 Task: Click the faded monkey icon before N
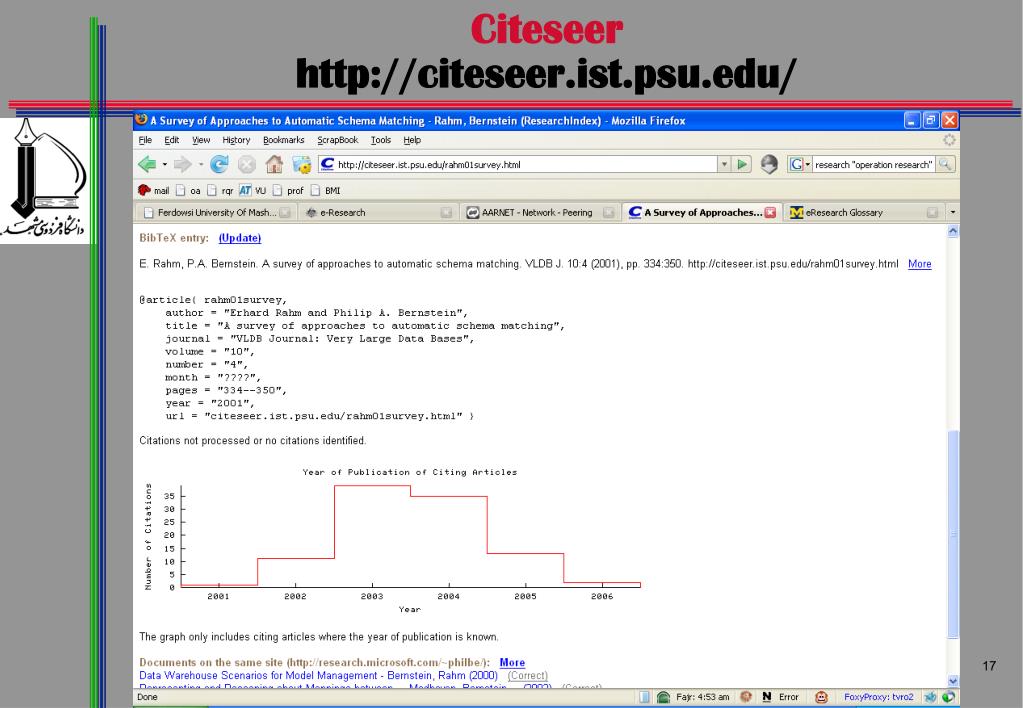click(x=746, y=697)
